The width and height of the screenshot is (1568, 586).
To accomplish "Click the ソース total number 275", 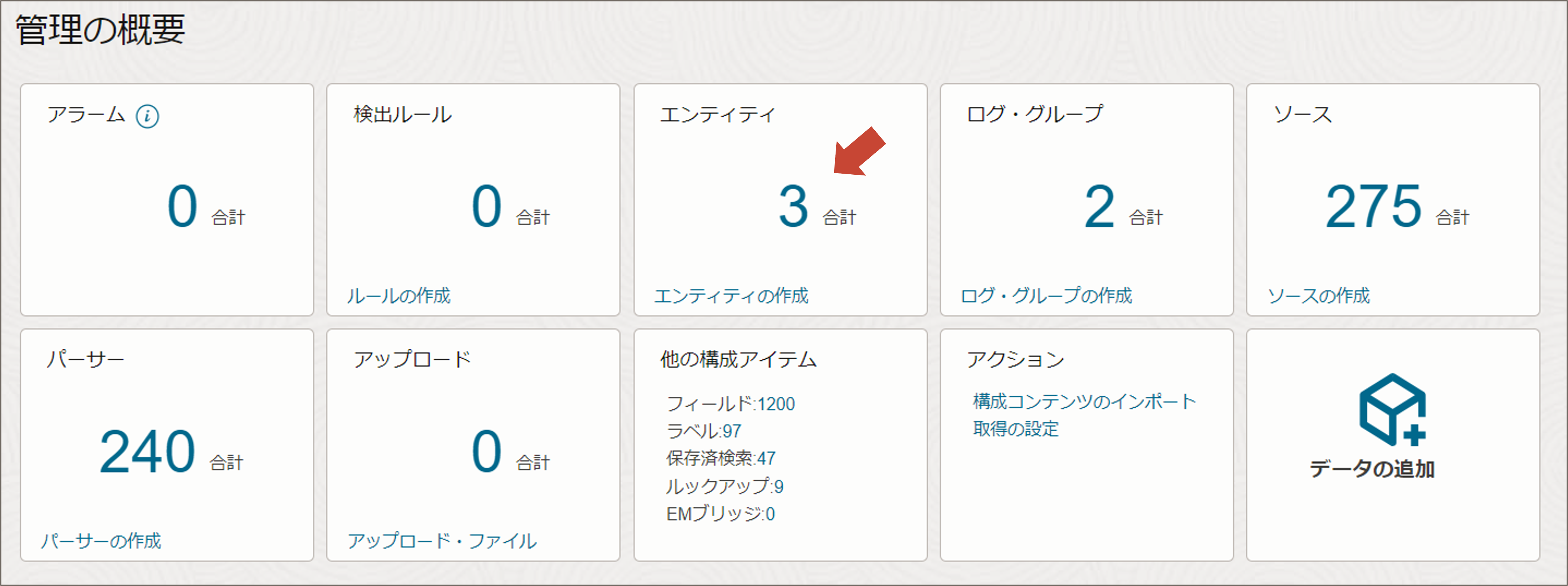I will (1373, 207).
